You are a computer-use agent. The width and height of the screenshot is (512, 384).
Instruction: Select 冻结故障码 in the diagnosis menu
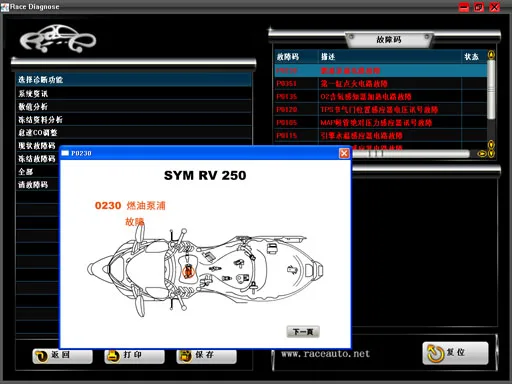click(x=37, y=159)
